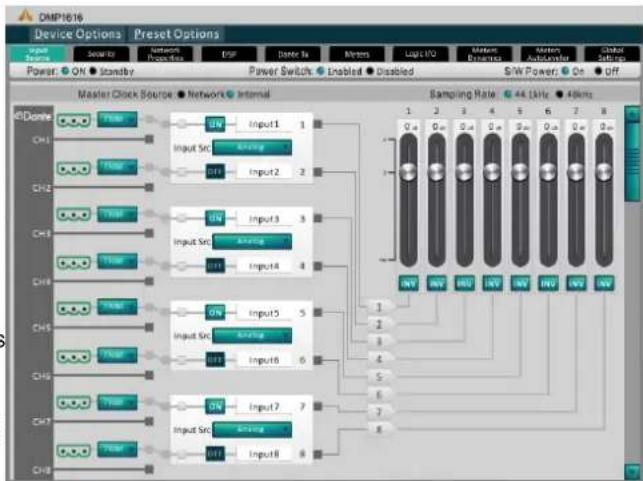Click the Dante CH2 routing node square
Image resolution: width=643 pixels, height=481 pixels.
[x=149, y=187]
